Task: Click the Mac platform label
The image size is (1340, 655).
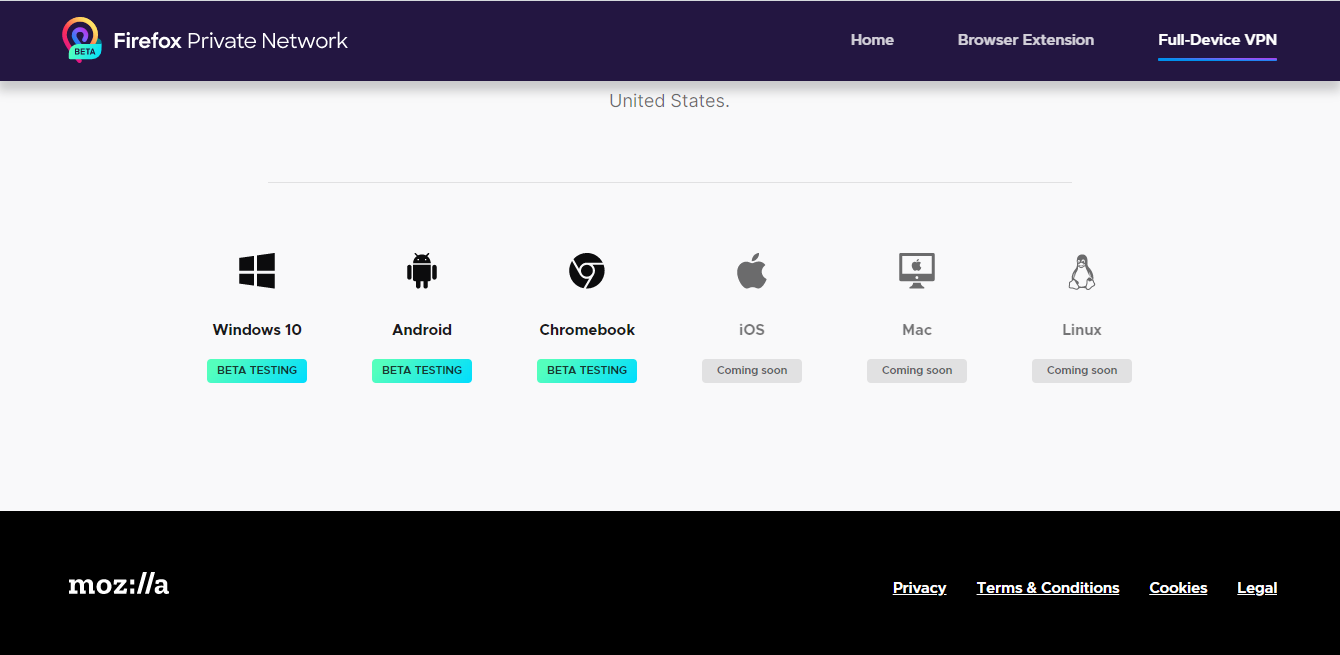Action: point(917,330)
